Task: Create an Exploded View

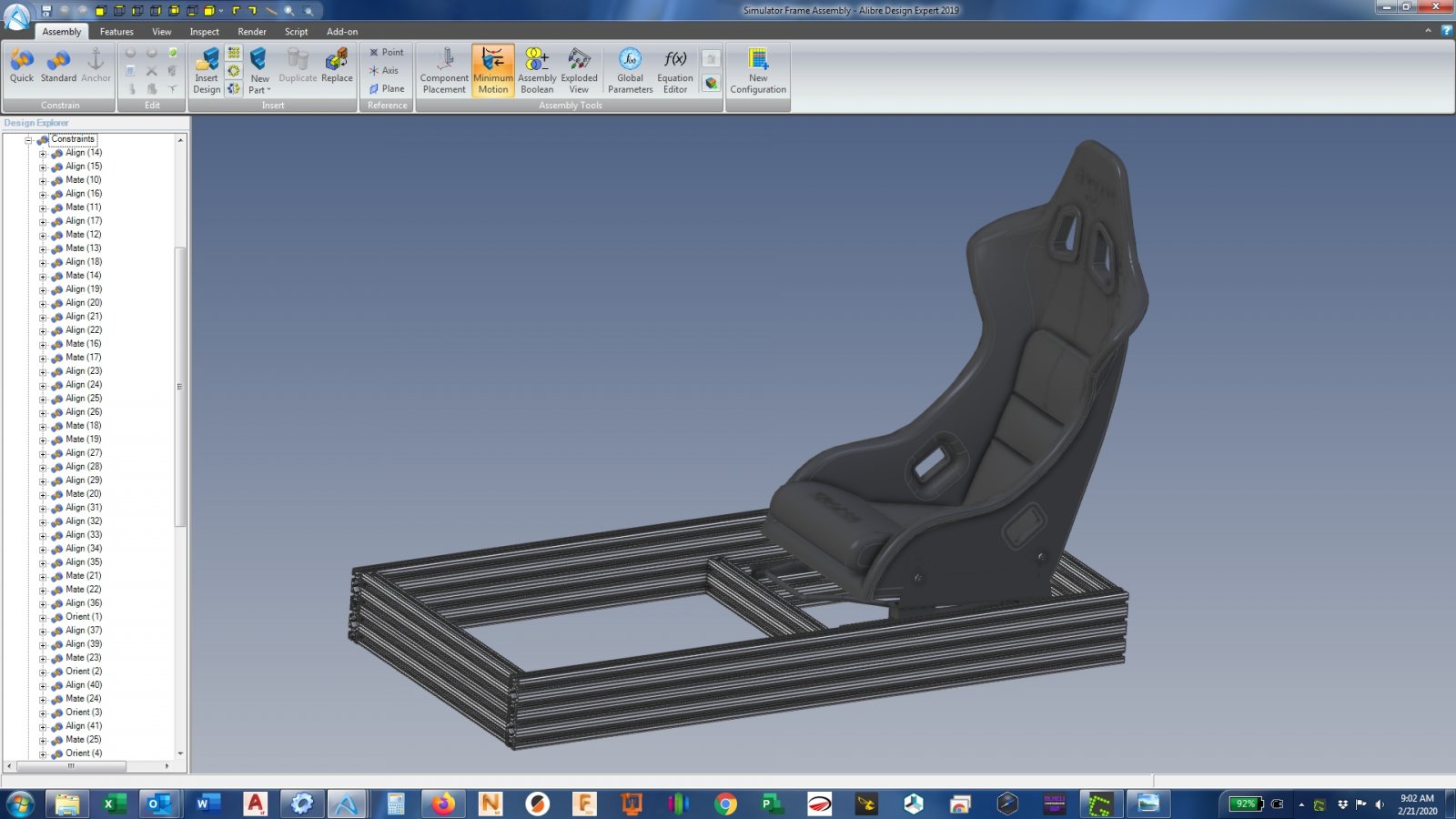Action: coord(579,71)
